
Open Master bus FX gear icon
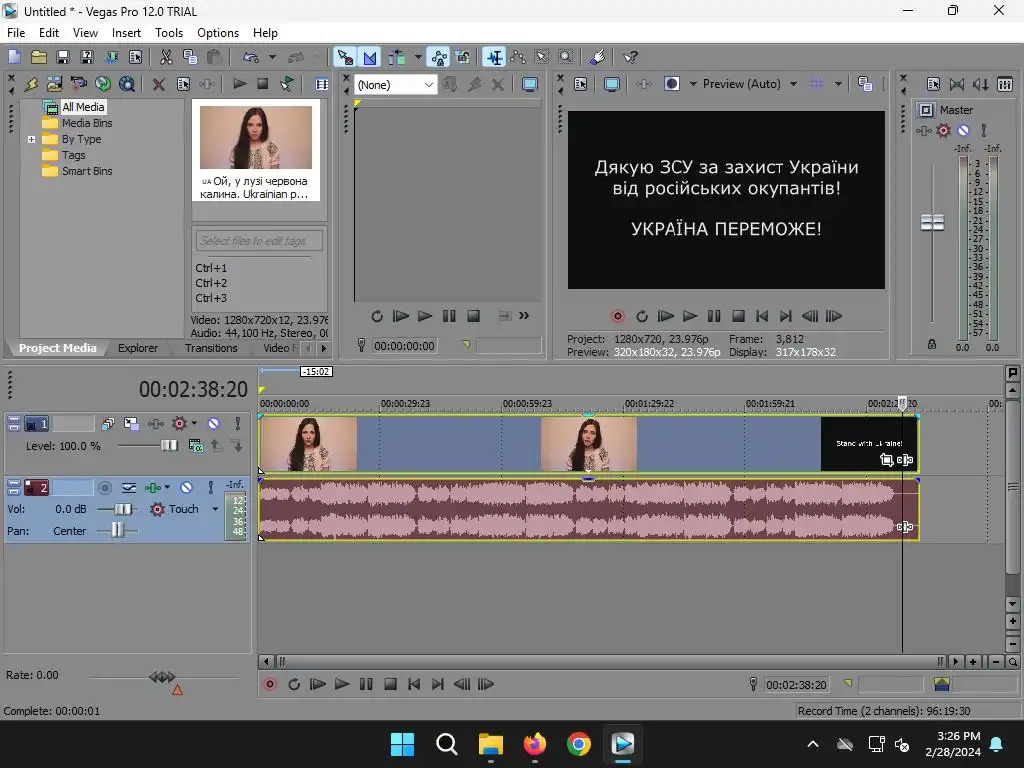[943, 131]
